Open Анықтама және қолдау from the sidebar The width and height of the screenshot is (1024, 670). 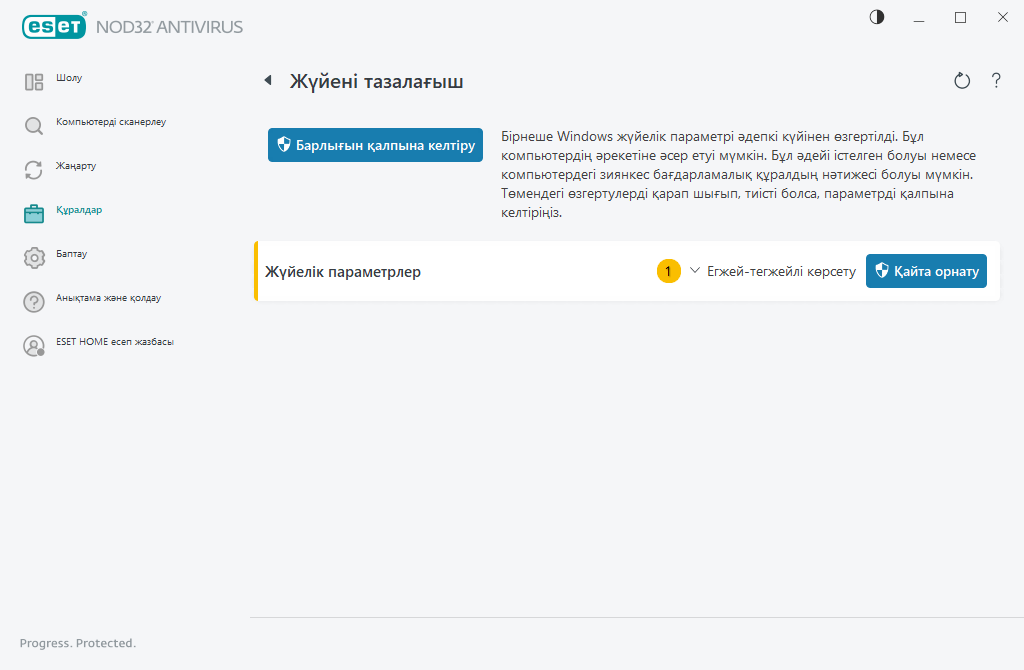pos(108,298)
